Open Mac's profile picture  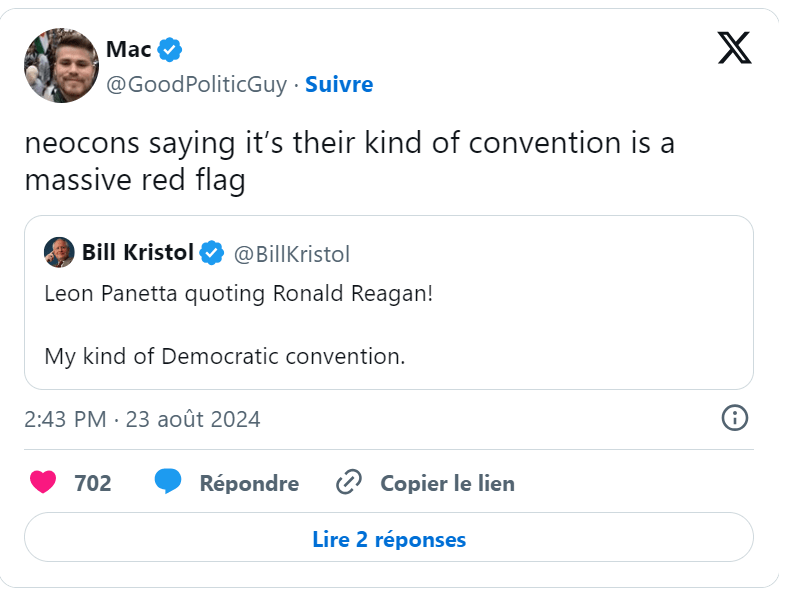point(61,65)
